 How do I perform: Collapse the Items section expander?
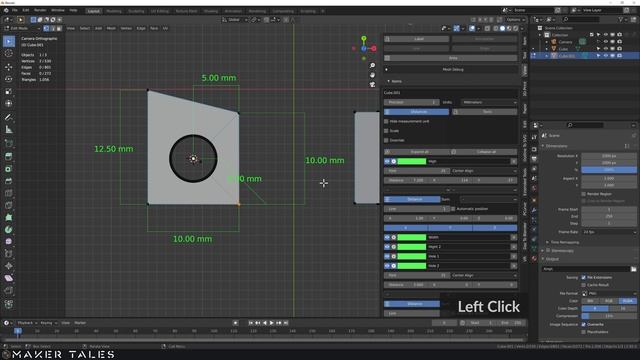pyautogui.click(x=389, y=81)
